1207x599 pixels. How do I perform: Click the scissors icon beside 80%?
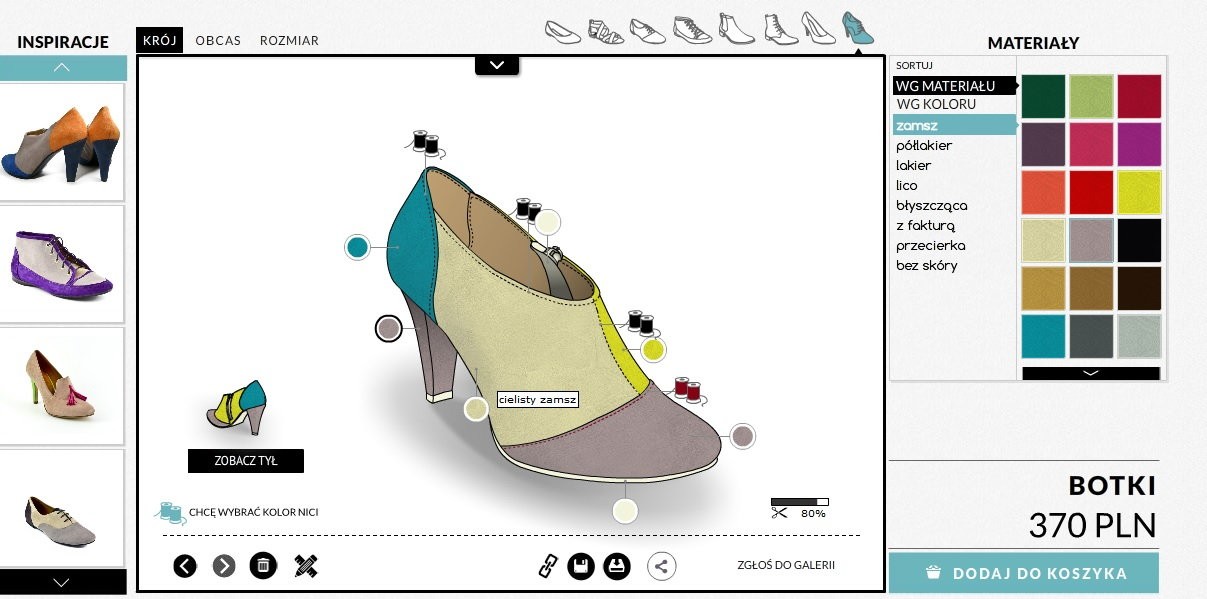779,513
